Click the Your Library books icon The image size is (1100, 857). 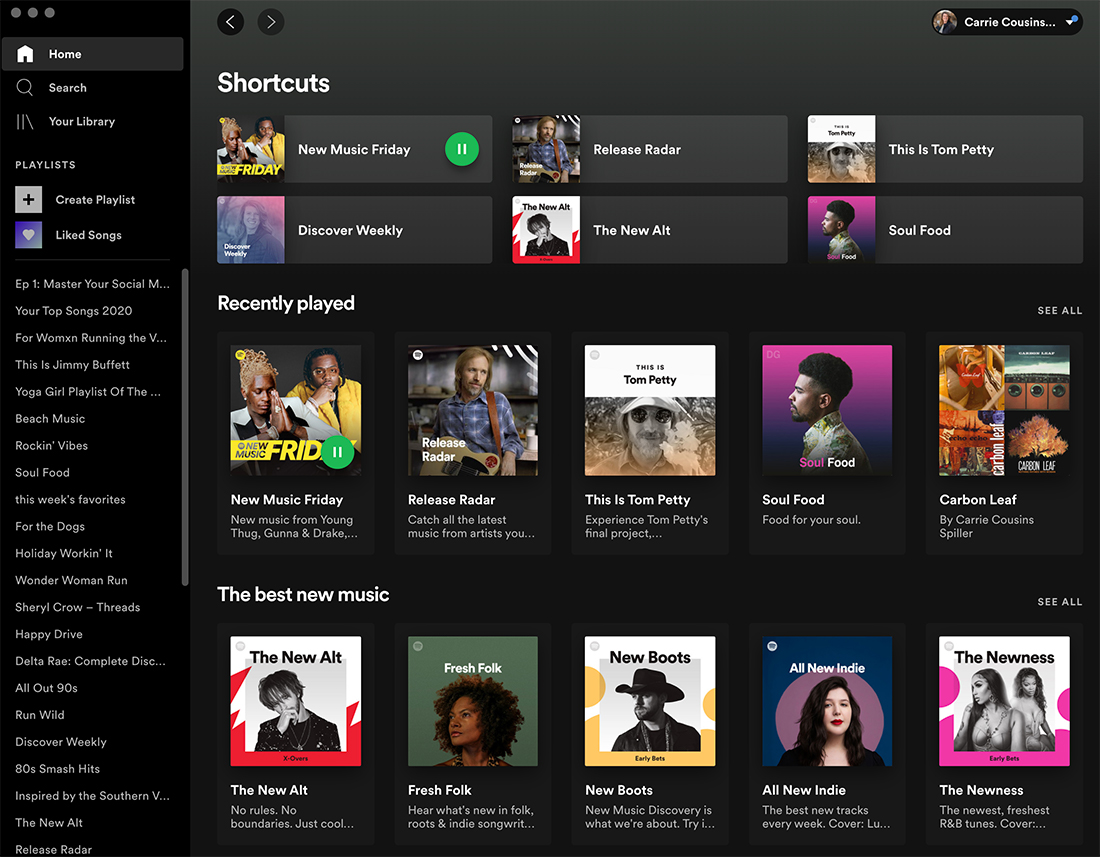pyautogui.click(x=25, y=121)
